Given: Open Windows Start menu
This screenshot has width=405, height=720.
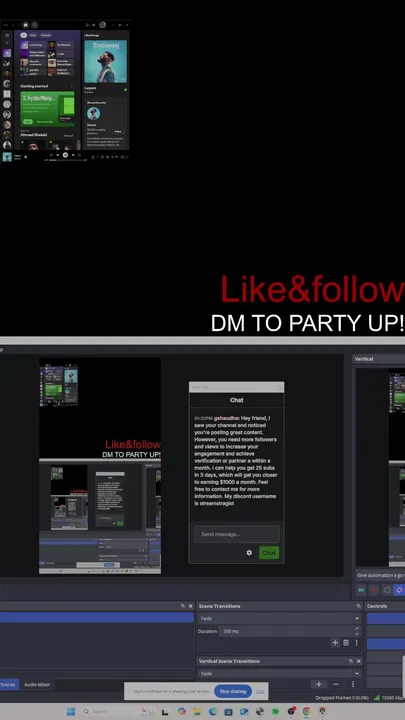Looking at the screenshot, I should [71, 711].
